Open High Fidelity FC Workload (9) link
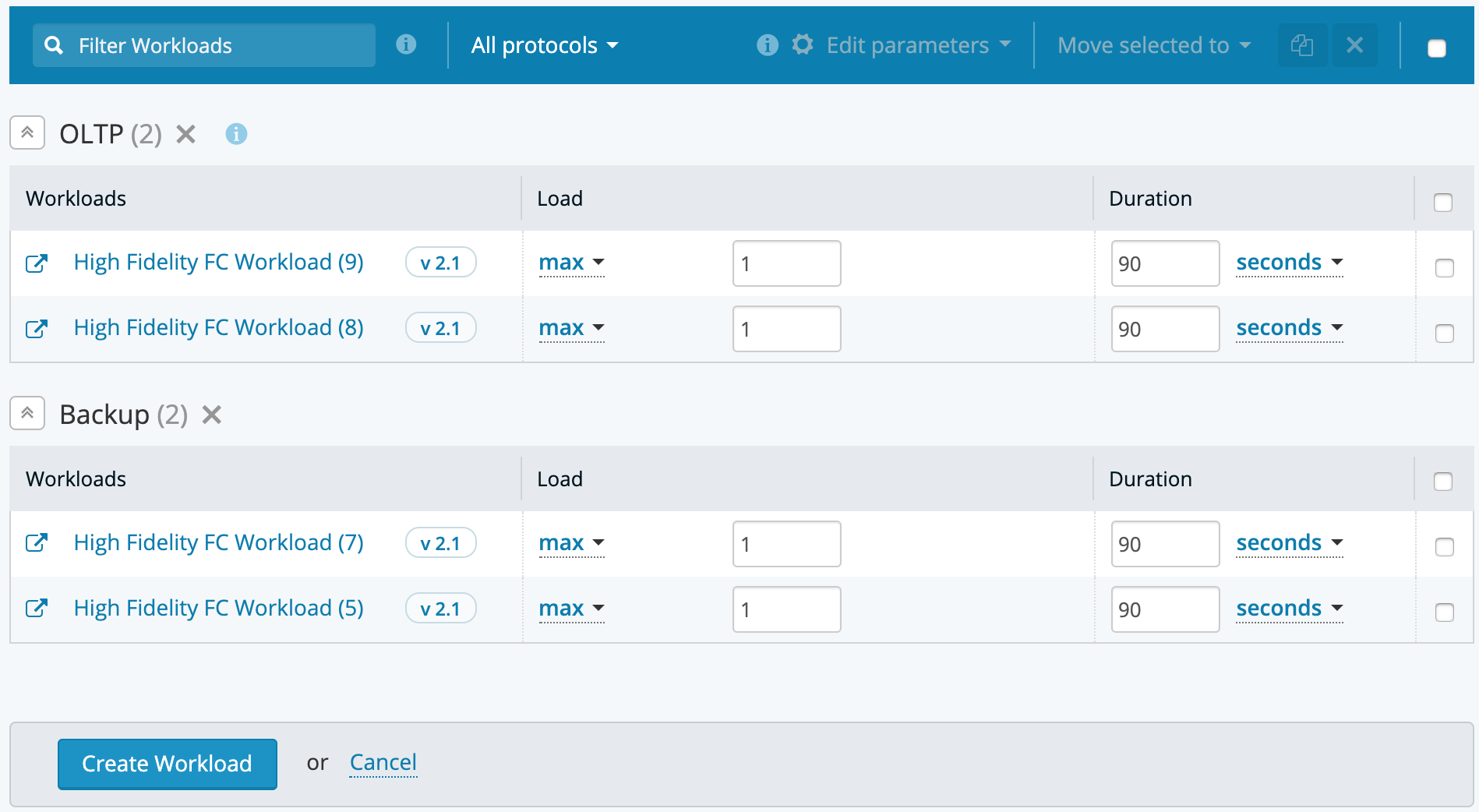Viewport: 1479px width, 812px height. coord(219,263)
